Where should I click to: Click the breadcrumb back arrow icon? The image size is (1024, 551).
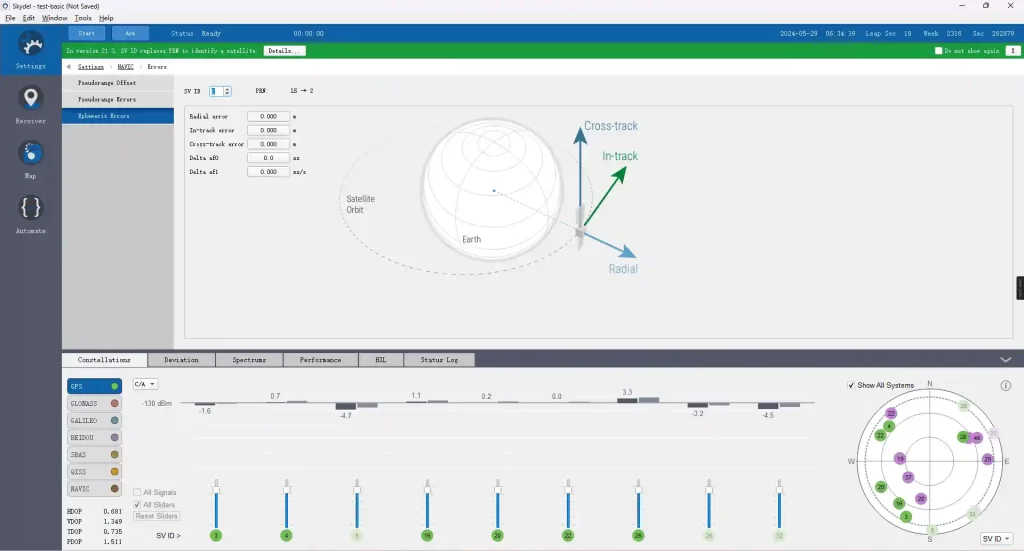coord(68,67)
